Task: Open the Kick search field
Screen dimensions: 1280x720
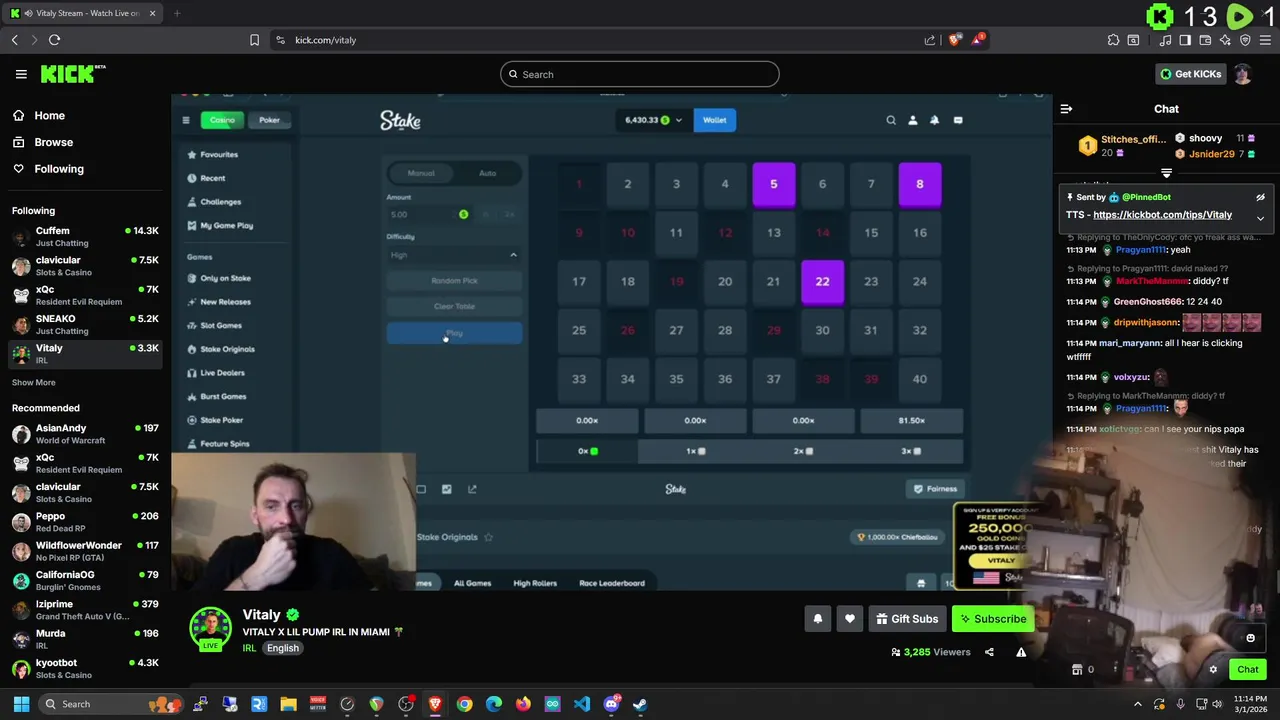Action: (640, 74)
